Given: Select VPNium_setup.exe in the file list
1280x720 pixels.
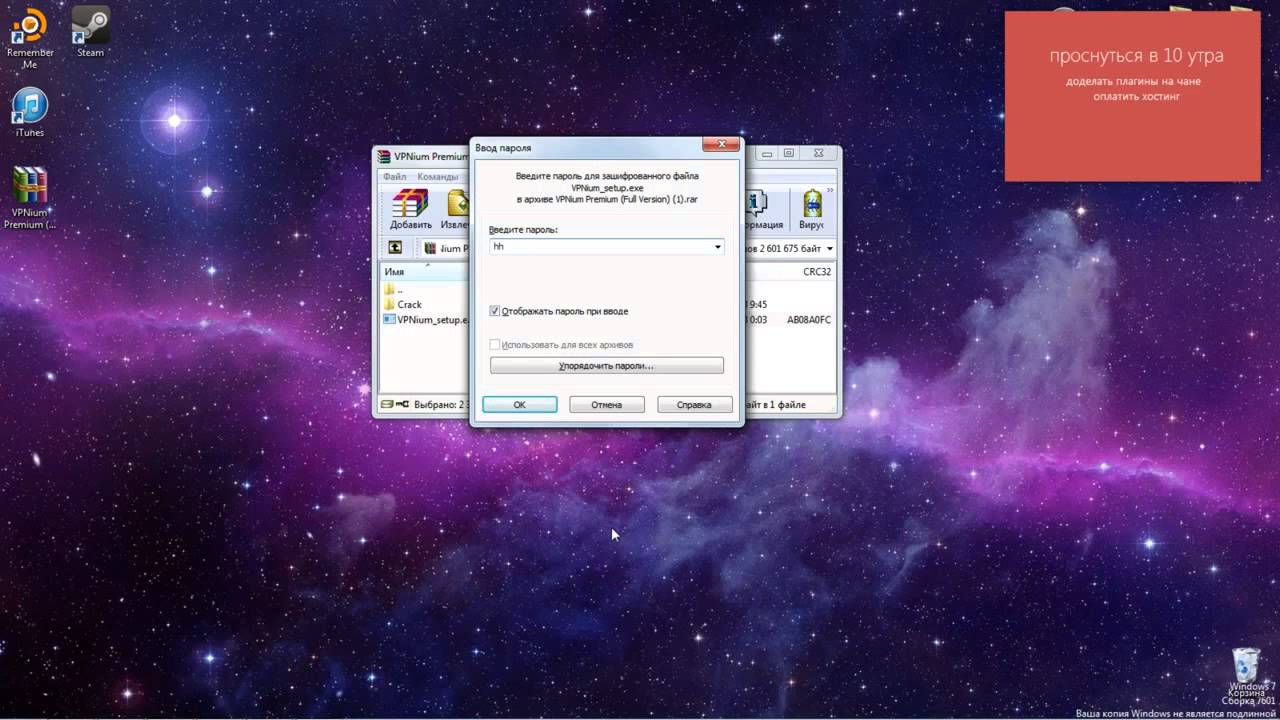Looking at the screenshot, I should [x=424, y=320].
